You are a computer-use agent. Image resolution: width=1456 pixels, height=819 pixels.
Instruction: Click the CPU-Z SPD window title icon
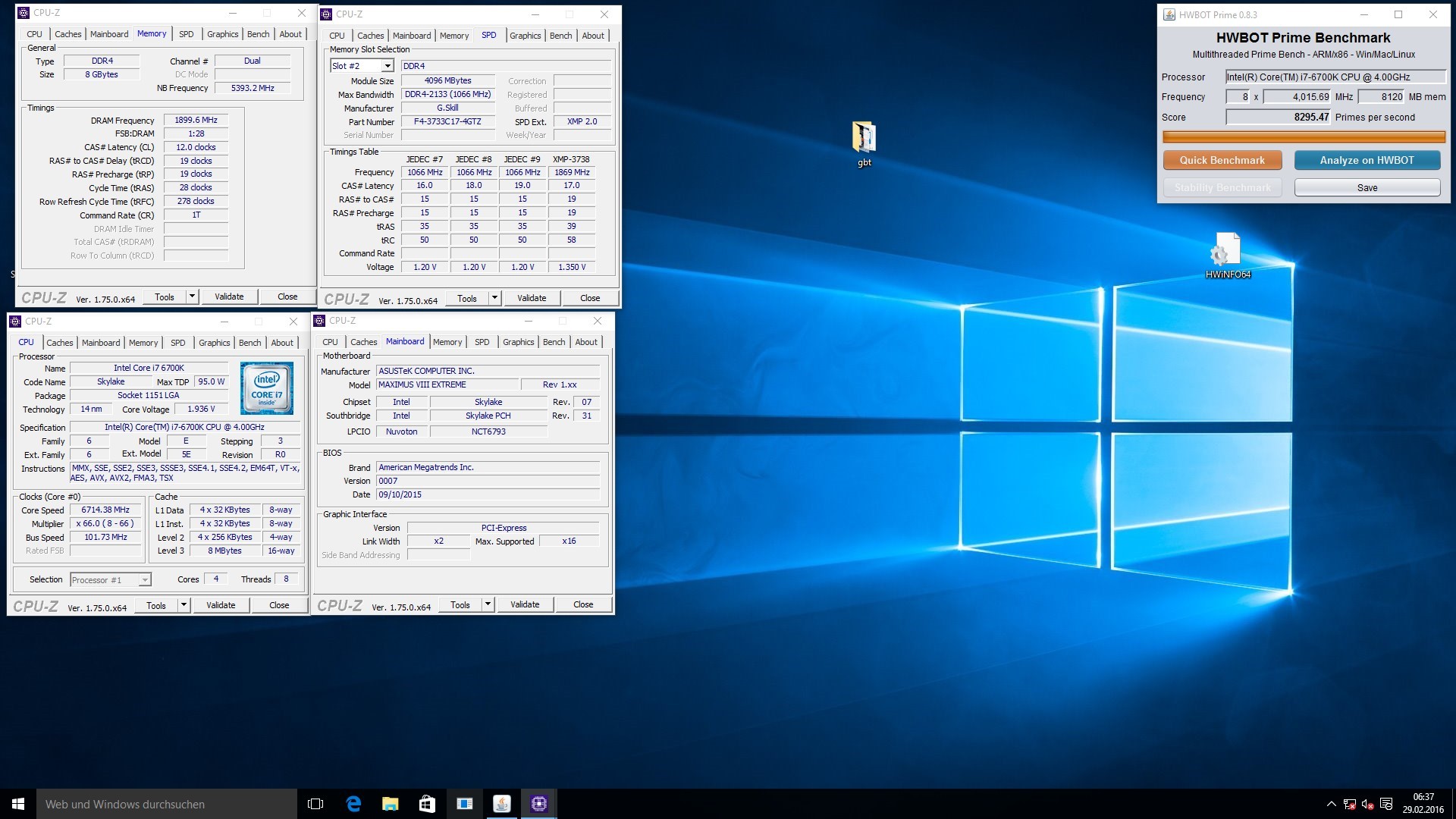326,14
